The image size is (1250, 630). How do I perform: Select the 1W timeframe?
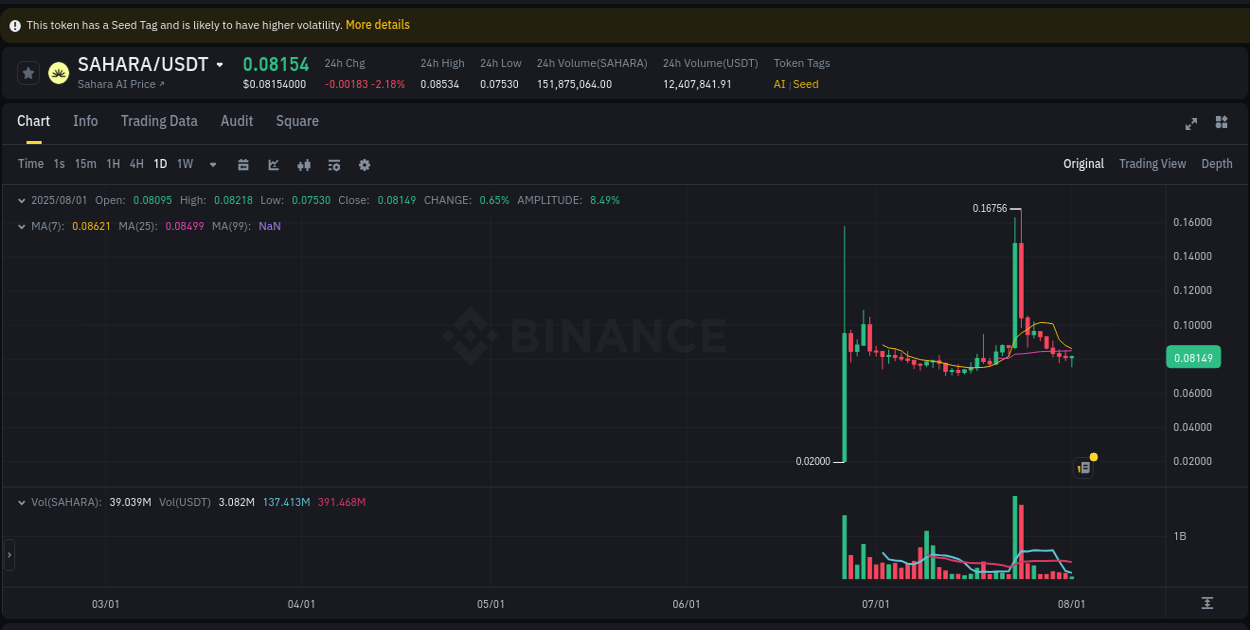[184, 164]
